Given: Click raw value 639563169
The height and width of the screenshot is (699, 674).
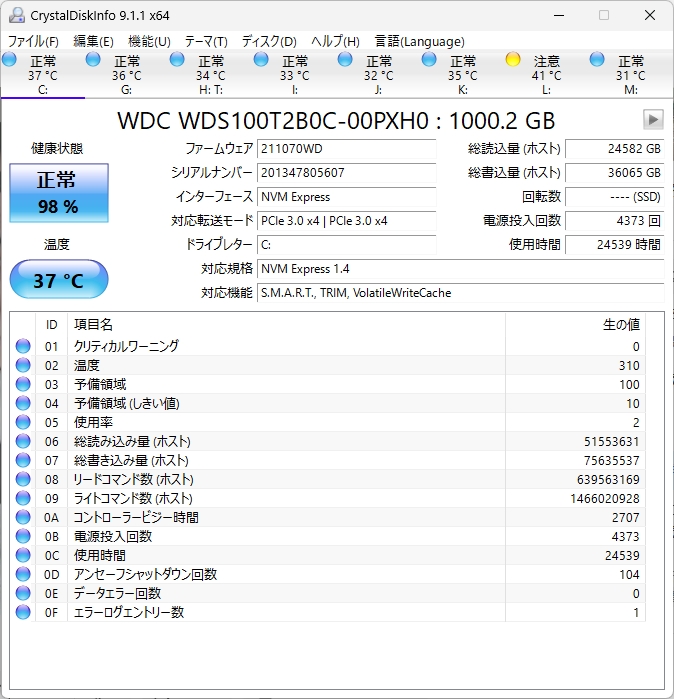Looking at the screenshot, I should pos(608,479).
